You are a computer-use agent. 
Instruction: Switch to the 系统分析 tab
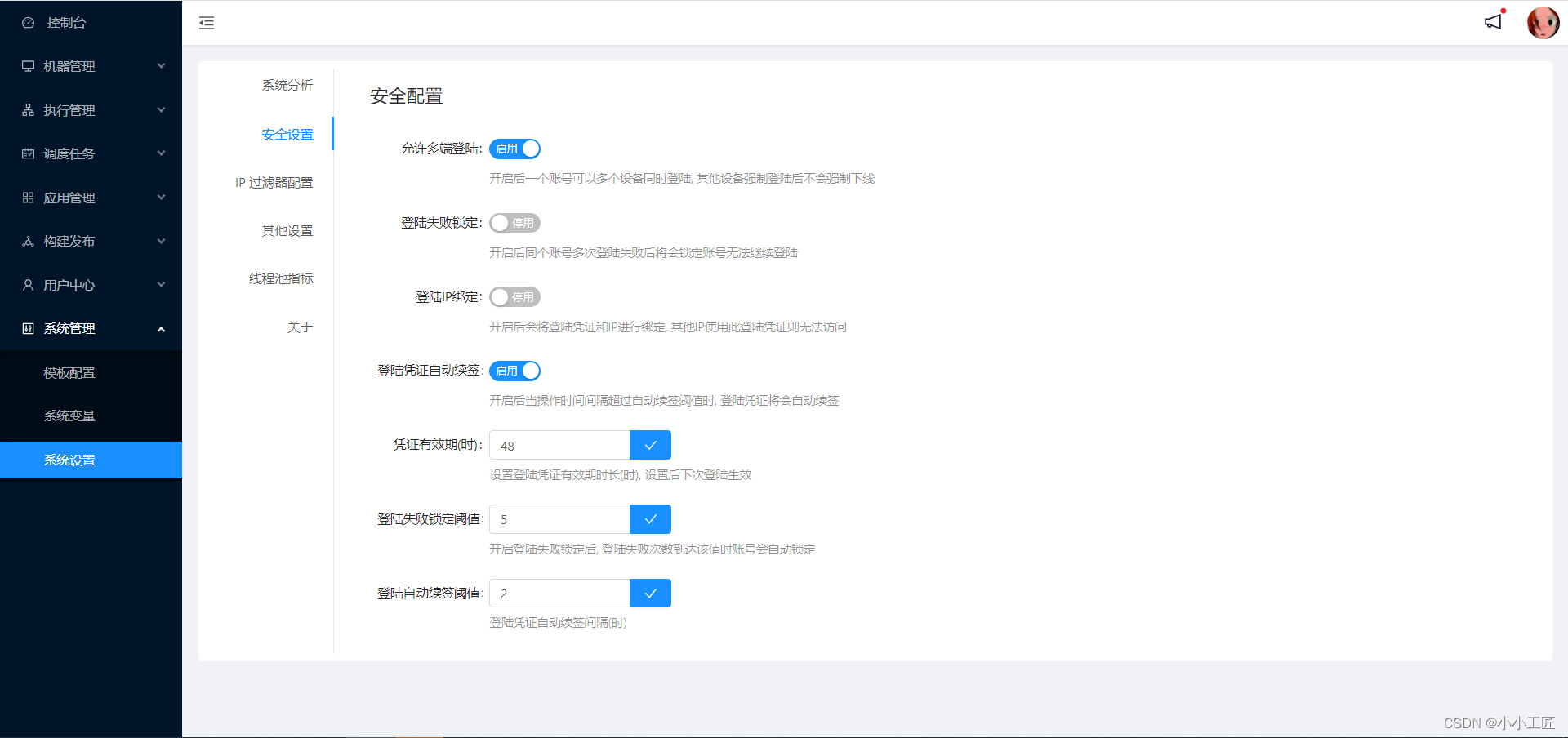tap(287, 85)
